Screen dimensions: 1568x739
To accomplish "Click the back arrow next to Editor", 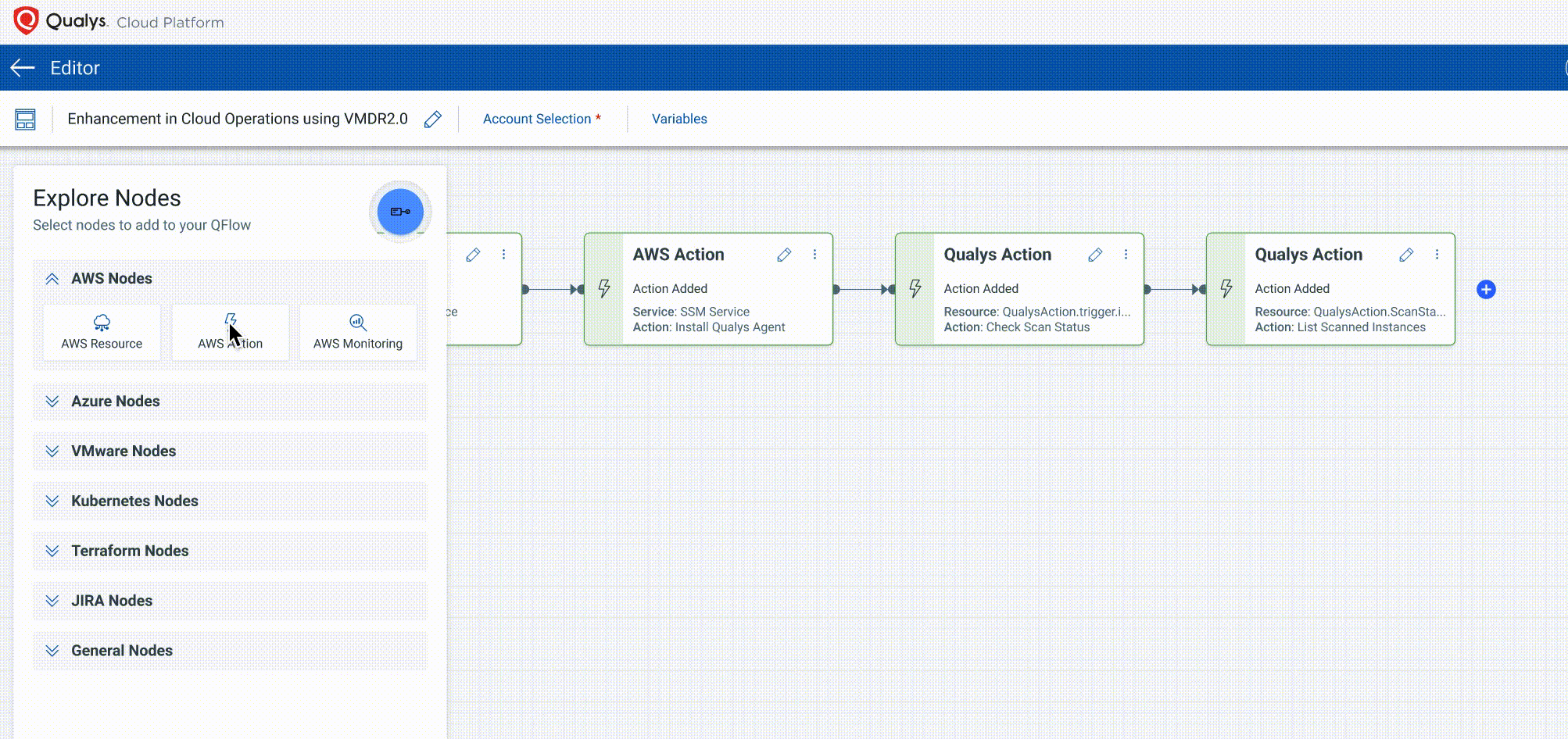I will point(23,68).
